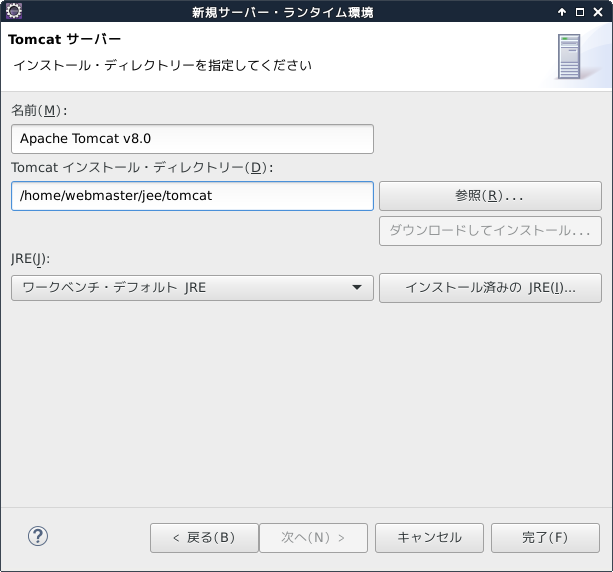Screen dimensions: 613x572
Task: Open the help question mark icon
Action: (x=38, y=536)
